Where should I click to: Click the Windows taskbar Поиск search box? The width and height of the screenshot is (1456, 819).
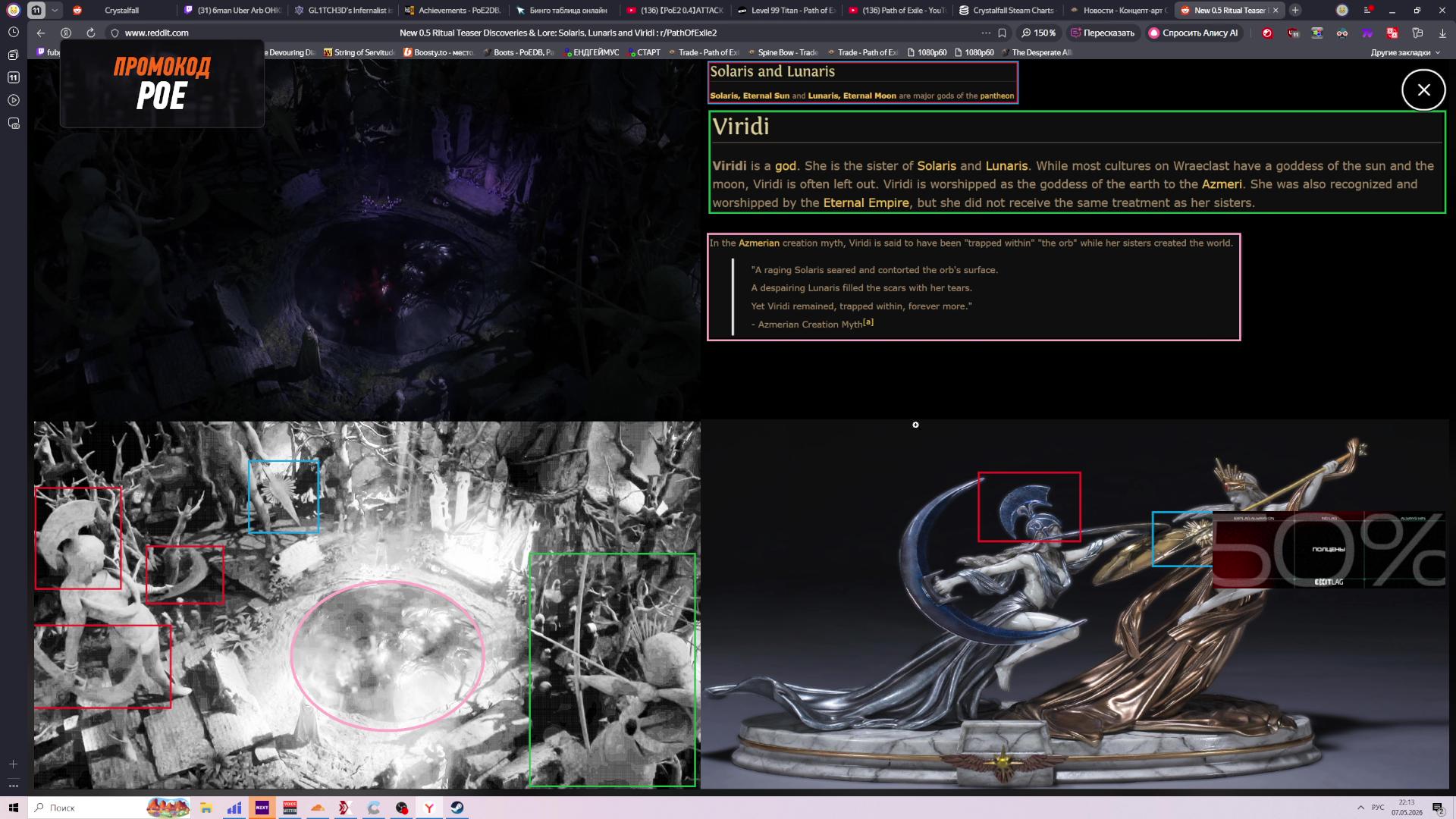(x=87, y=808)
